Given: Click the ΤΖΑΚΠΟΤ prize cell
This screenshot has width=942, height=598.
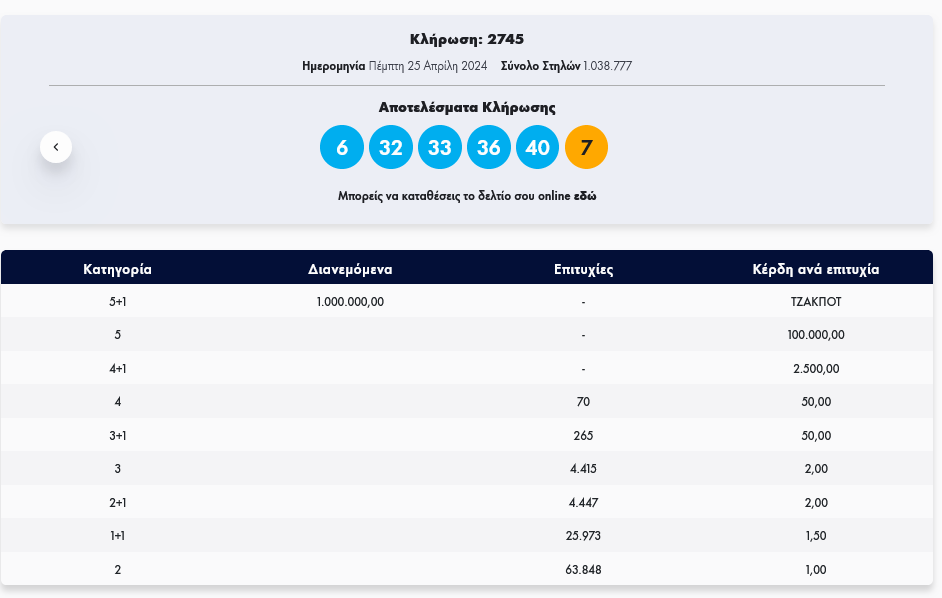Looking at the screenshot, I should point(816,301).
